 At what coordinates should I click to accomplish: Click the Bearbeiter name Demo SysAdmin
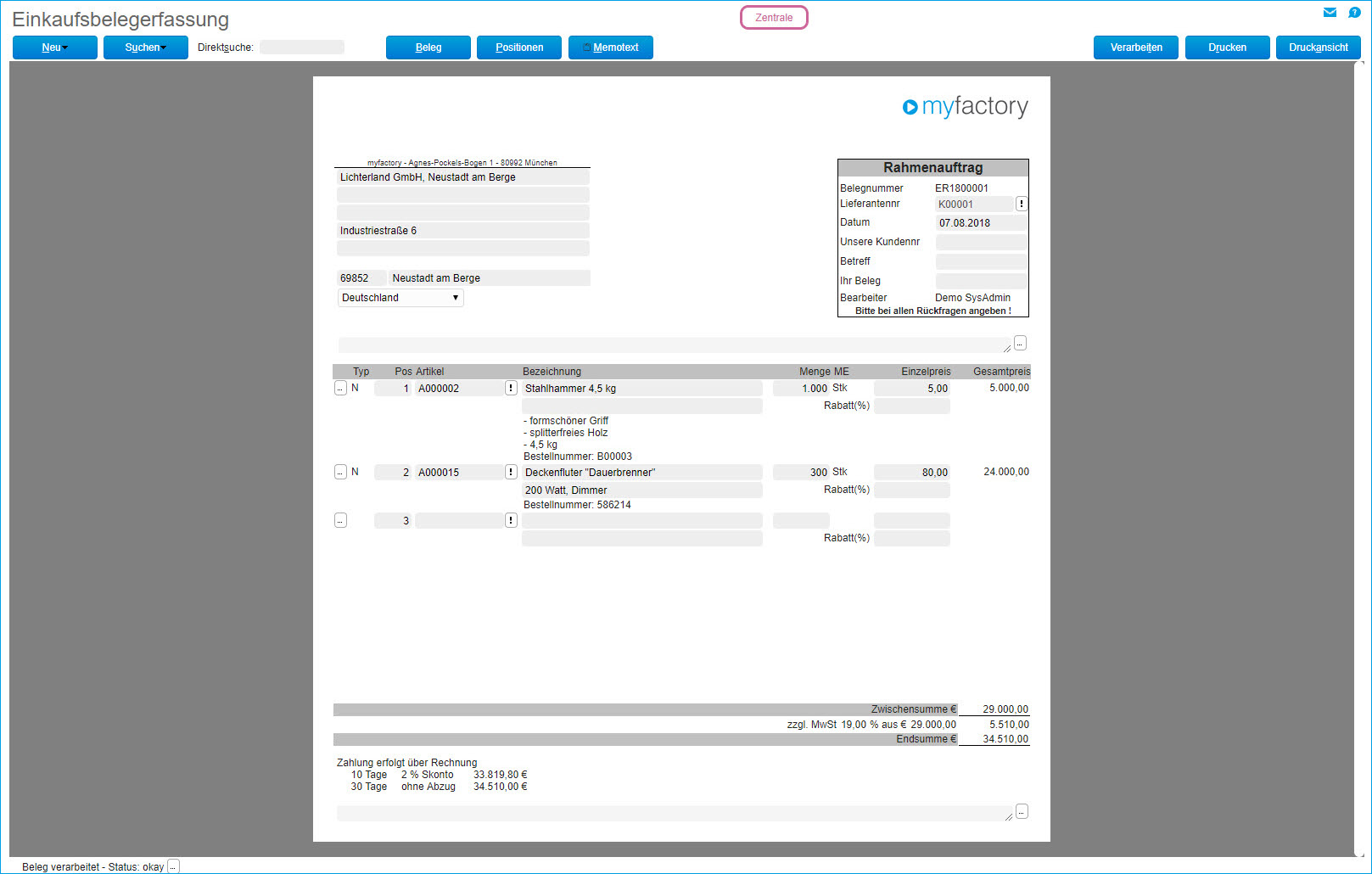click(x=972, y=298)
